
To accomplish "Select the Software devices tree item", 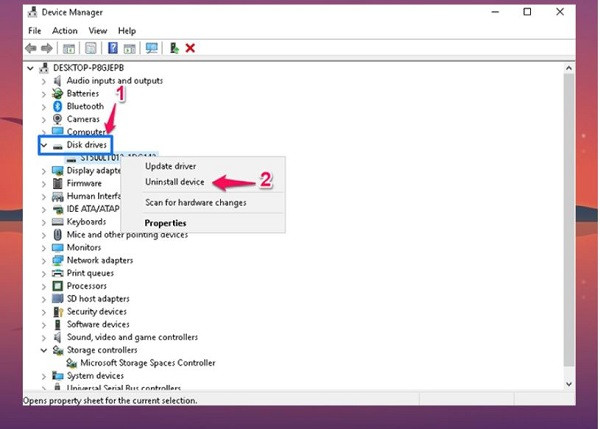I will (x=98, y=325).
